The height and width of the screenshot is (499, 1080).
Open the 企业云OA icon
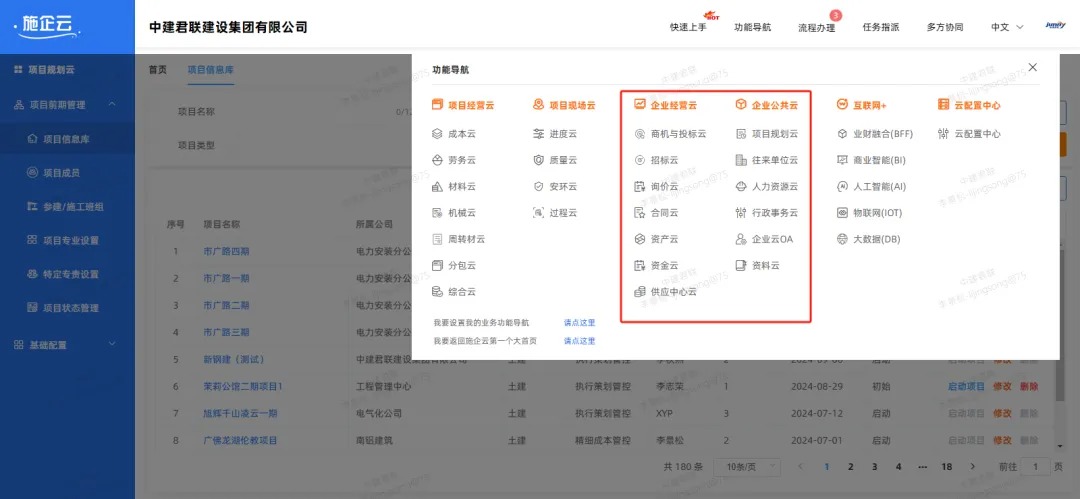741,239
